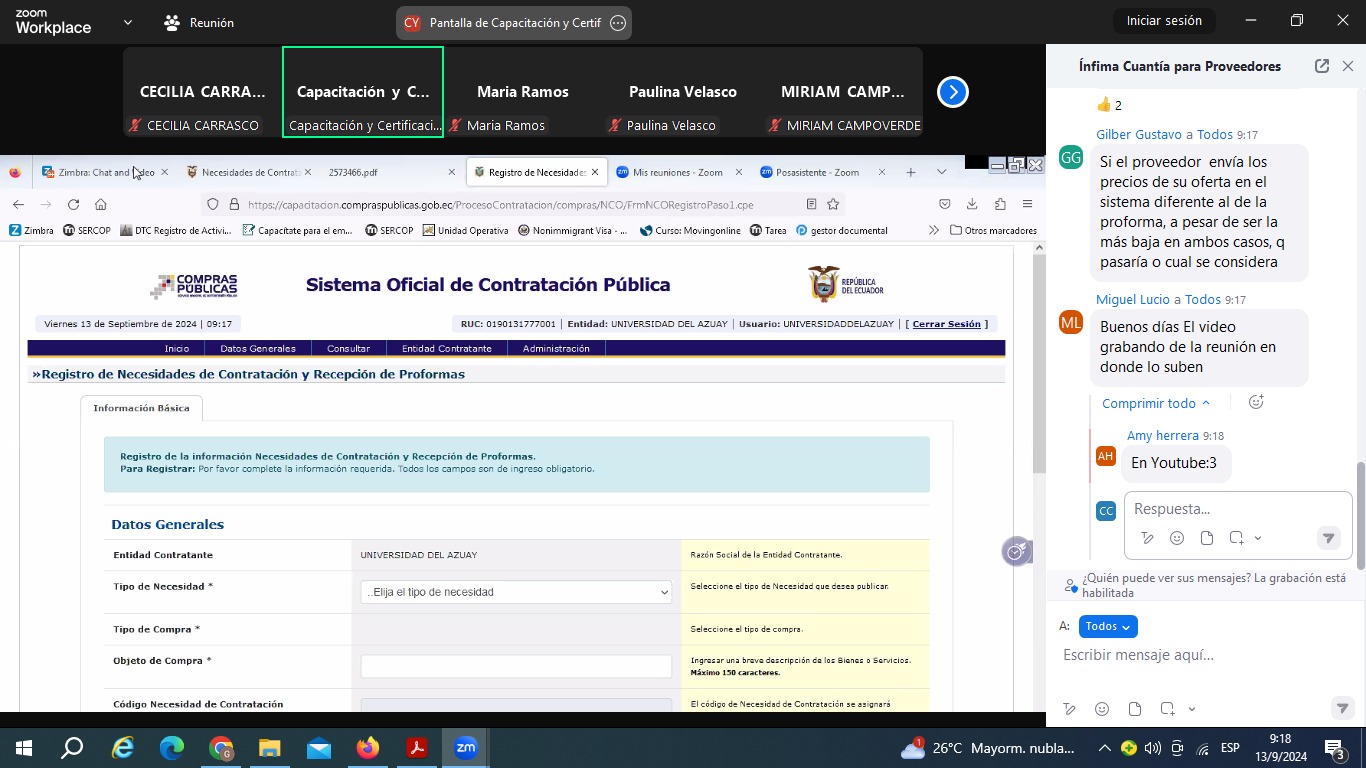Open the formatting tool in the message toolbar
Image resolution: width=1366 pixels, height=768 pixels.
(x=1069, y=709)
